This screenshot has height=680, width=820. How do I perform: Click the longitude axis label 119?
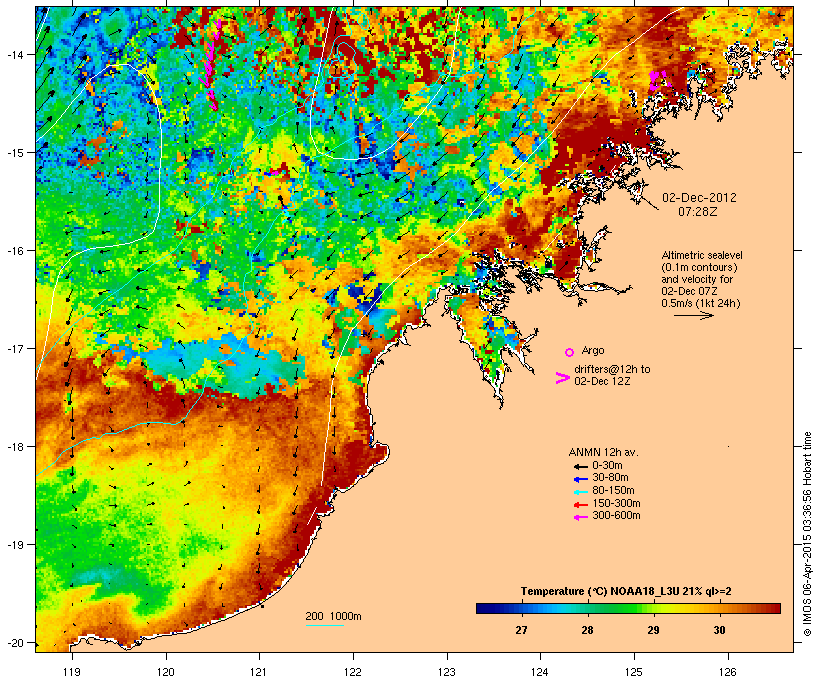(x=72, y=672)
